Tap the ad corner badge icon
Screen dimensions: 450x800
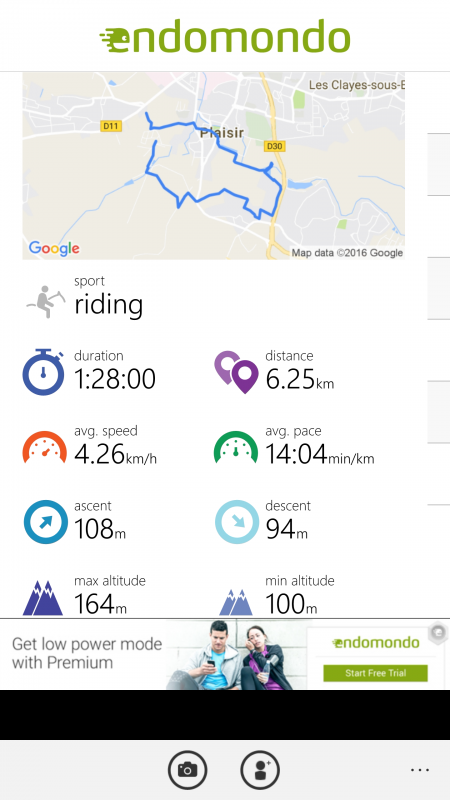pos(438,633)
